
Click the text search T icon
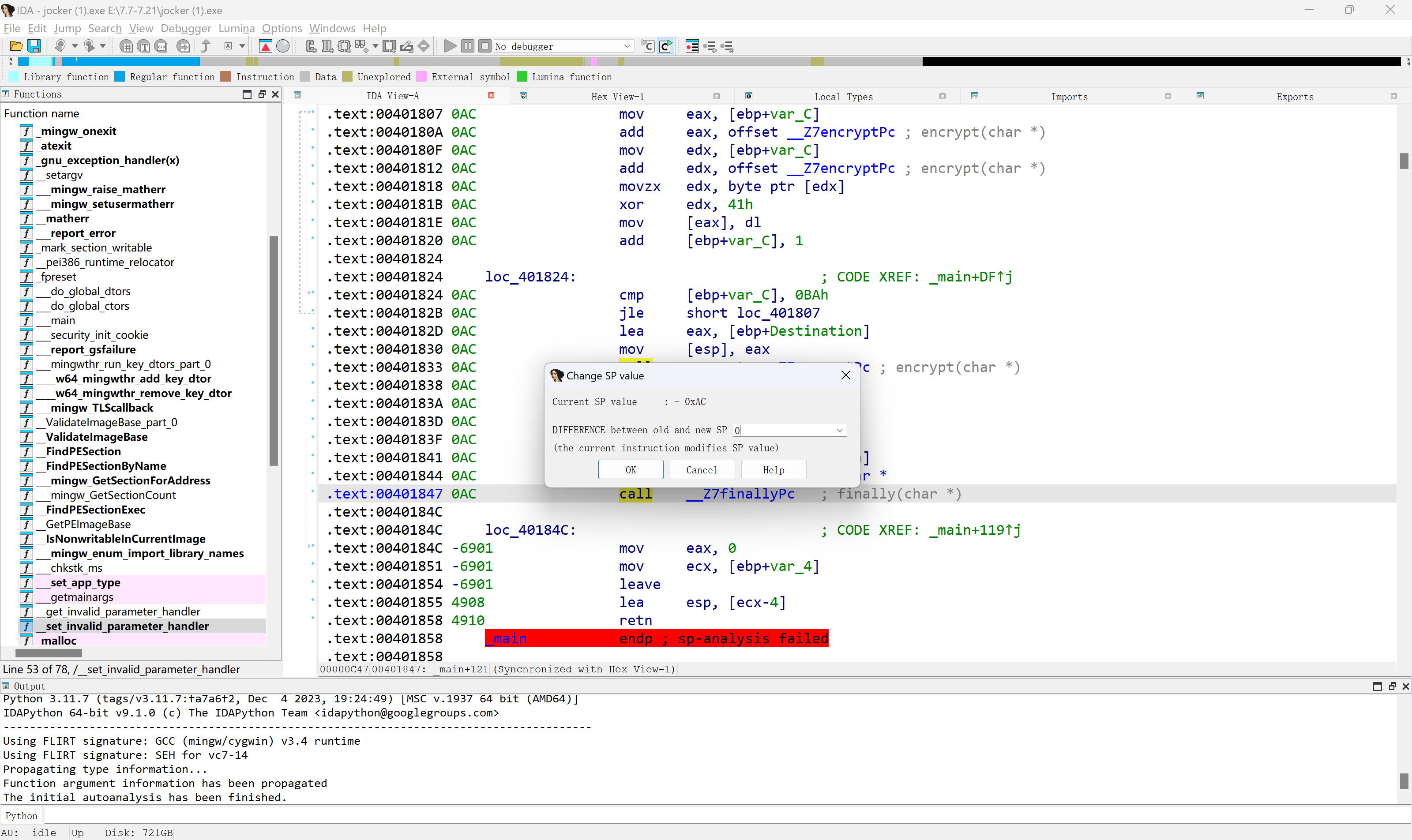[x=144, y=46]
